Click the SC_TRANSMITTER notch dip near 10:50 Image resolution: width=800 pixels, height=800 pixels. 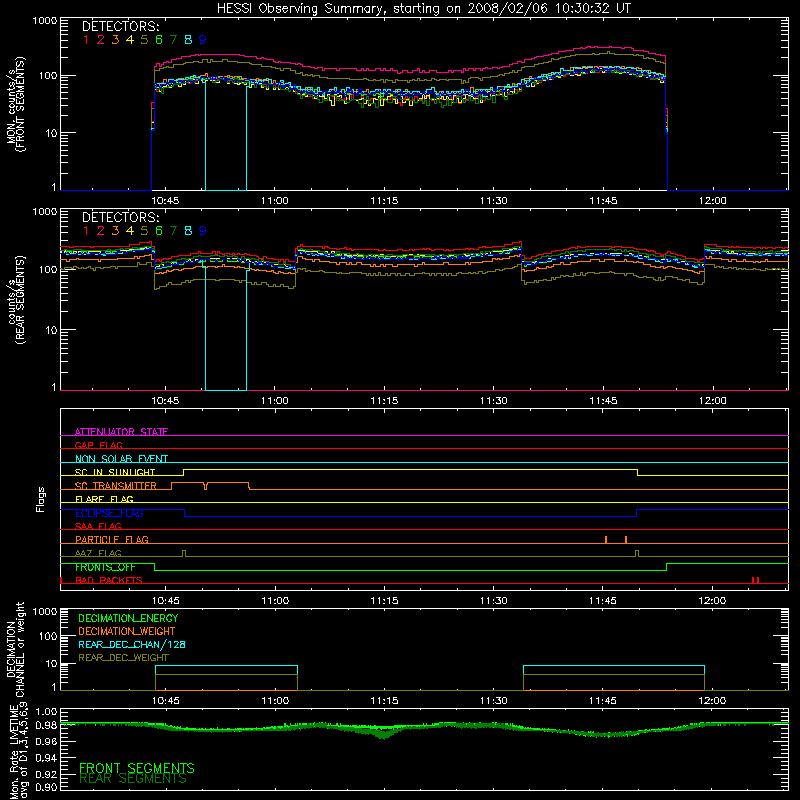coord(206,486)
